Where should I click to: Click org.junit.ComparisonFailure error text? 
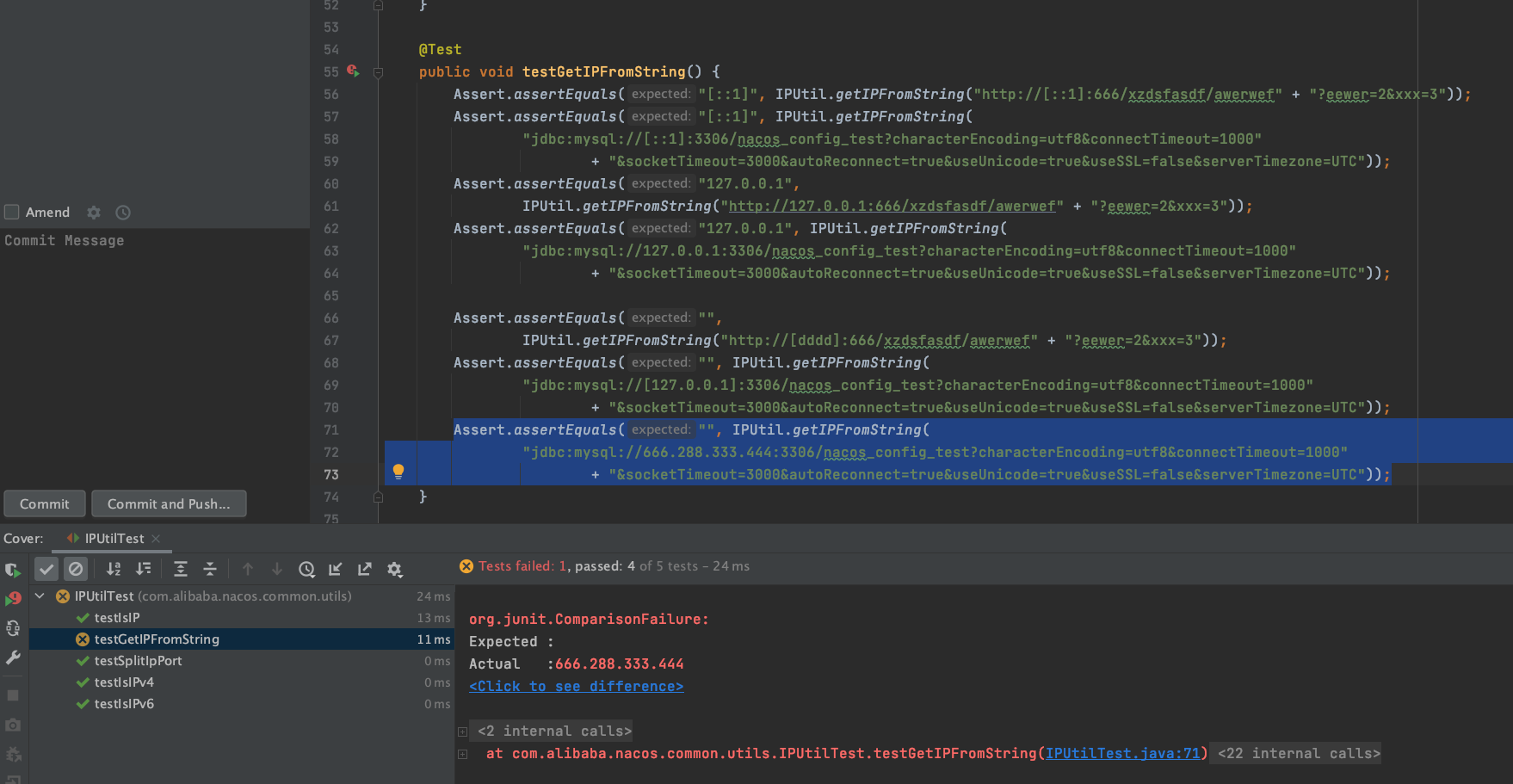589,619
